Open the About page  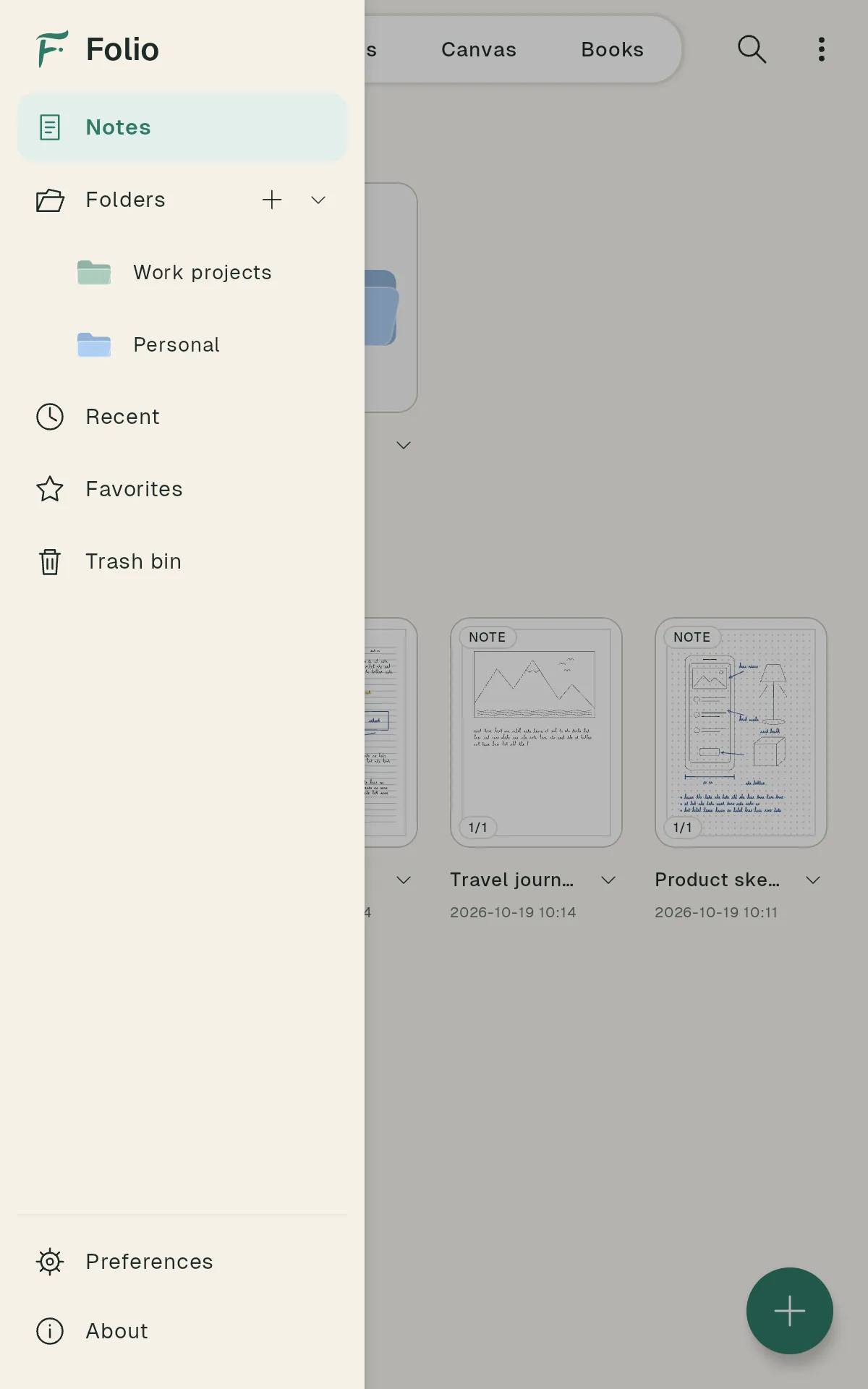(182, 1331)
